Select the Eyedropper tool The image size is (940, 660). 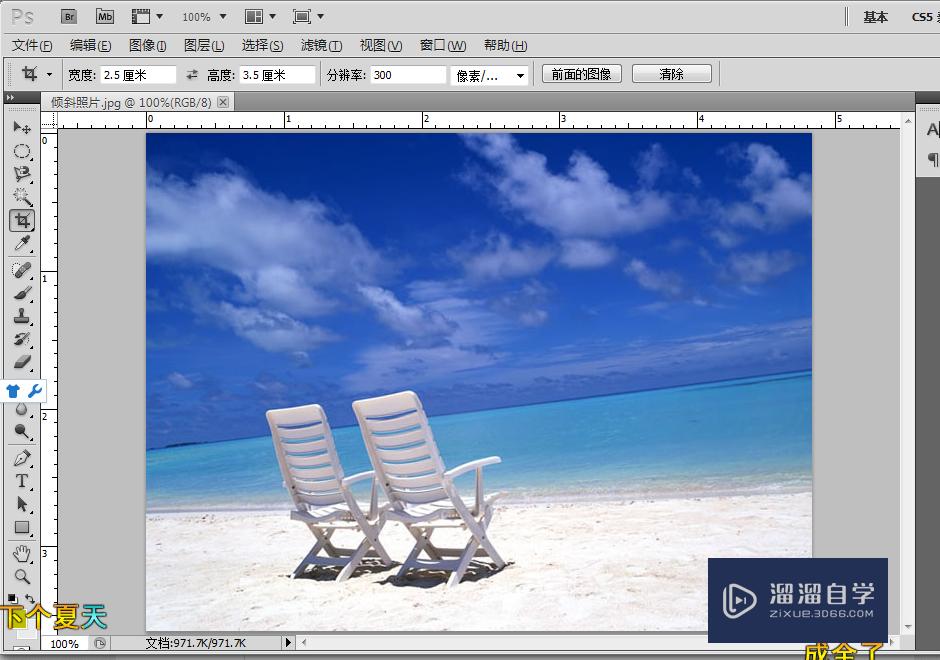22,245
